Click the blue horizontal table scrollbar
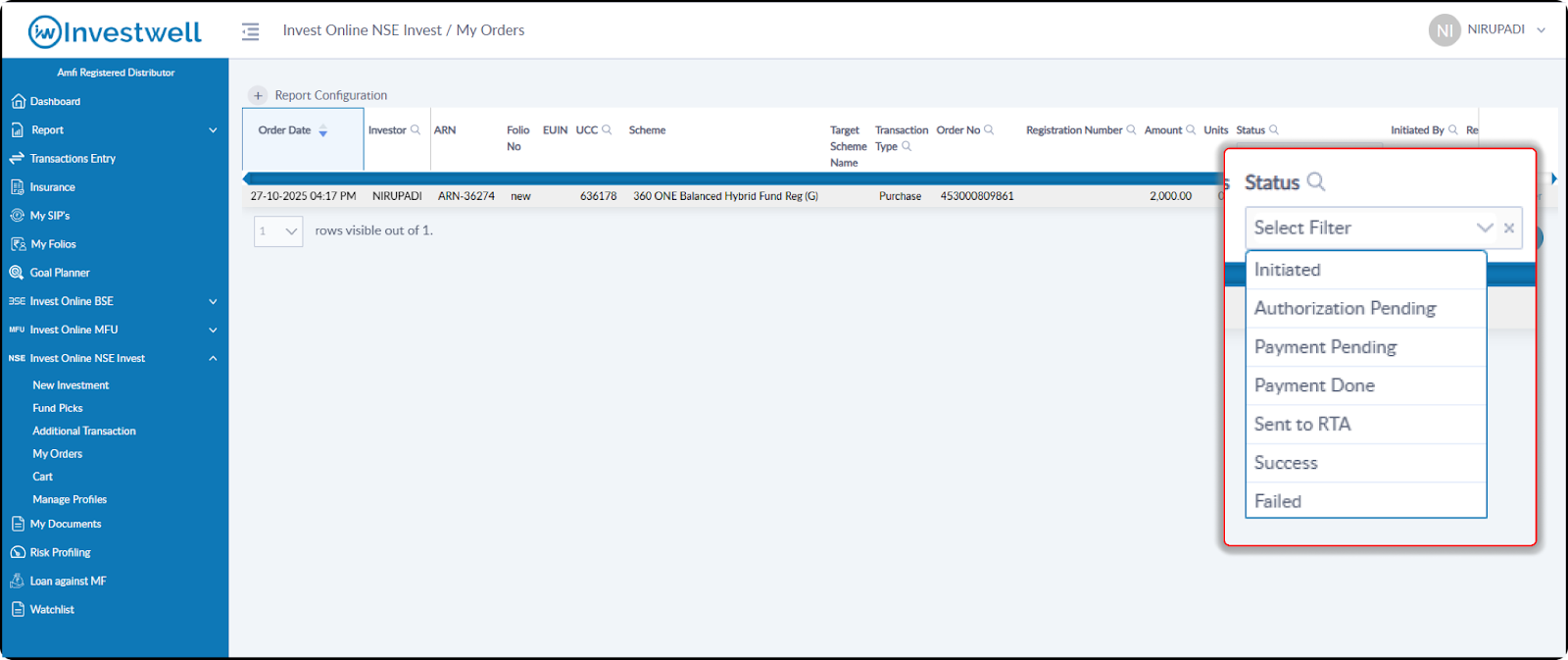Viewport: 1568px width, 660px height. [x=735, y=178]
